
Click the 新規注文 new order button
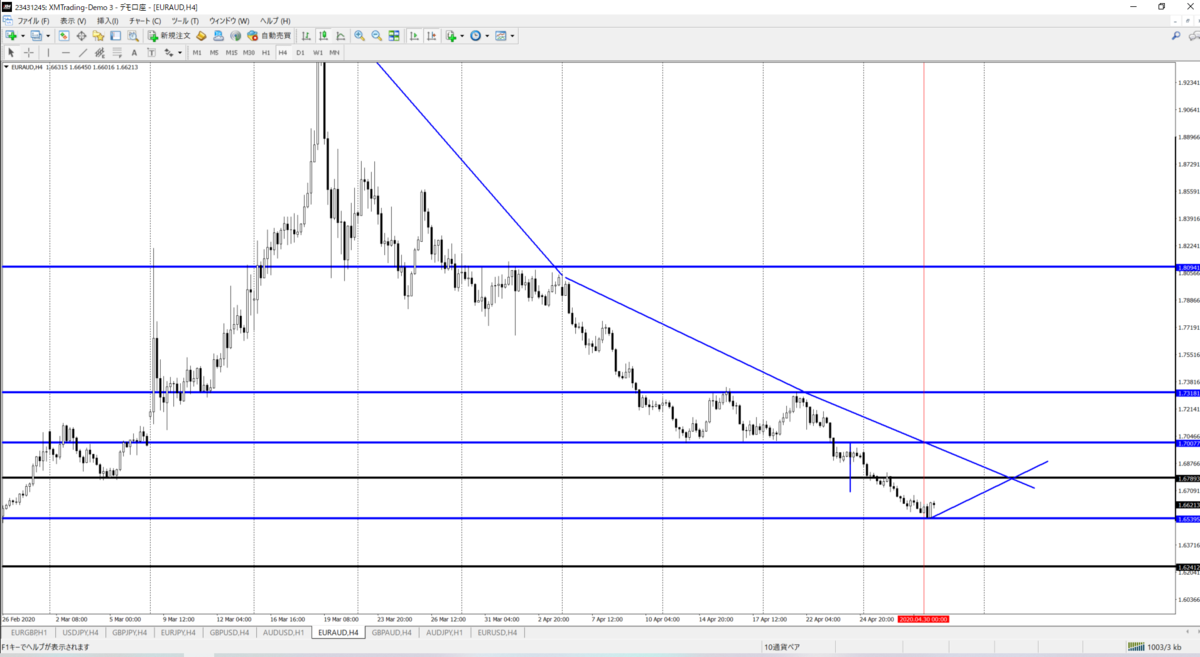pyautogui.click(x=168, y=36)
